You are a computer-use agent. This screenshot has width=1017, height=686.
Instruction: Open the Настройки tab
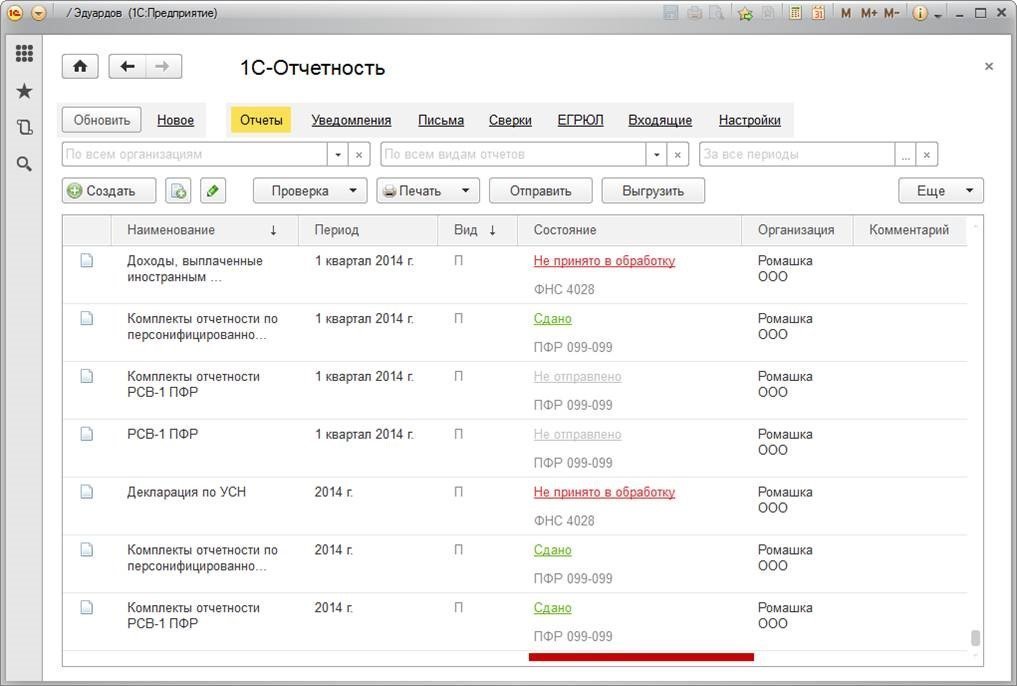point(750,120)
